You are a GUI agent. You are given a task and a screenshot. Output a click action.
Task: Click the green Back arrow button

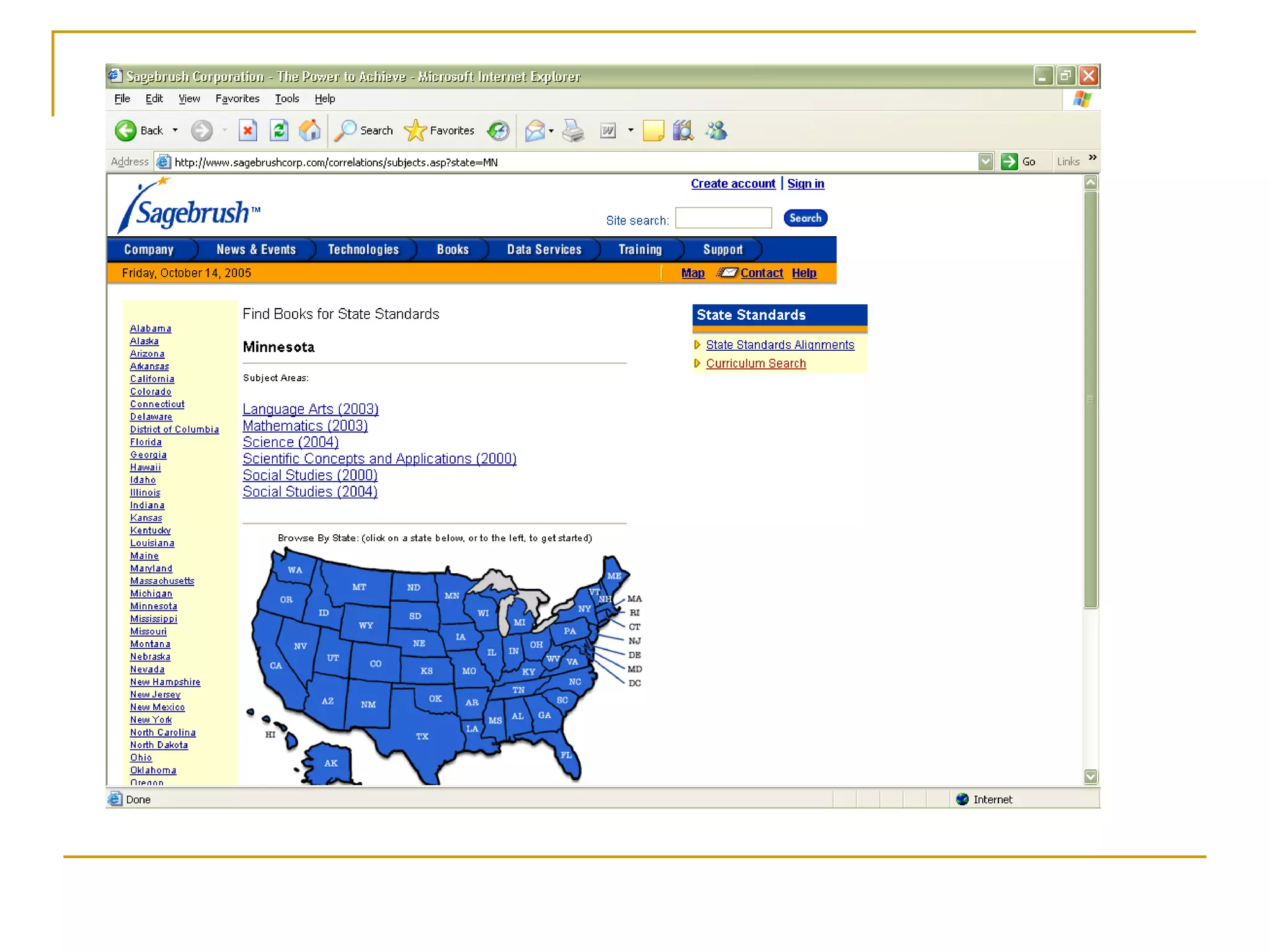click(126, 131)
